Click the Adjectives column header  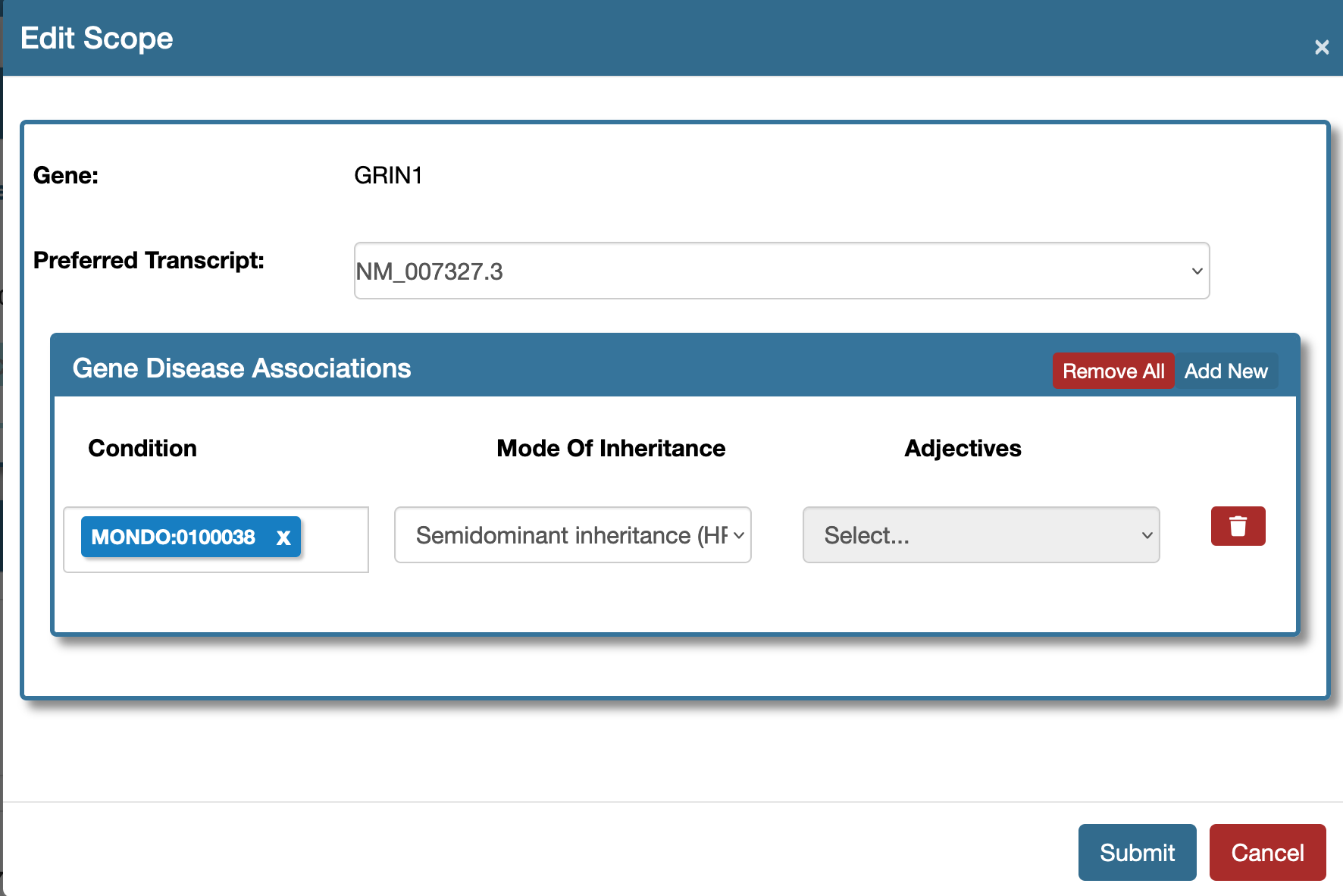click(x=963, y=448)
